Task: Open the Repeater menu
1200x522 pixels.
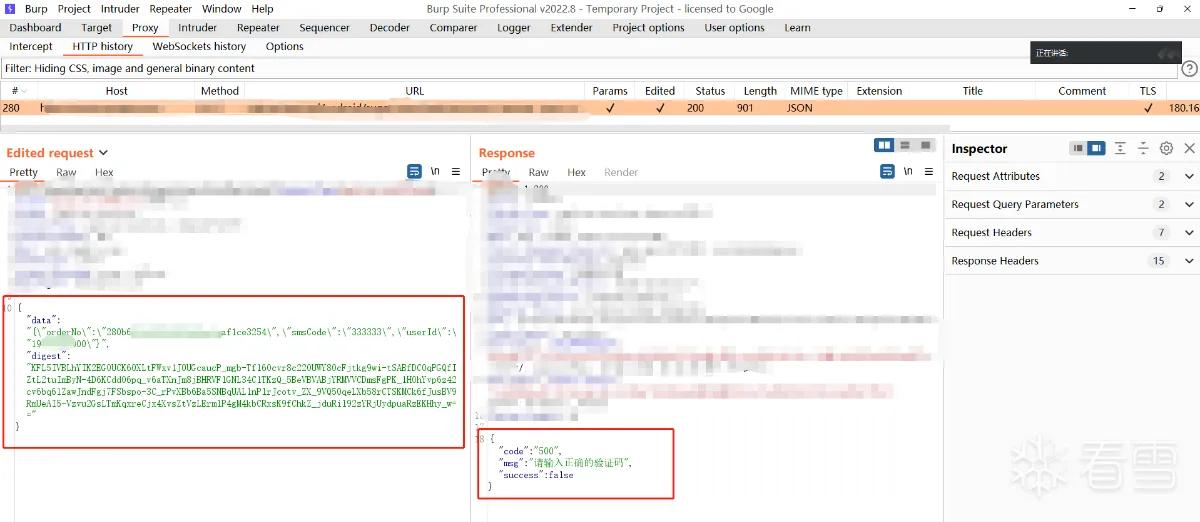Action: (171, 9)
